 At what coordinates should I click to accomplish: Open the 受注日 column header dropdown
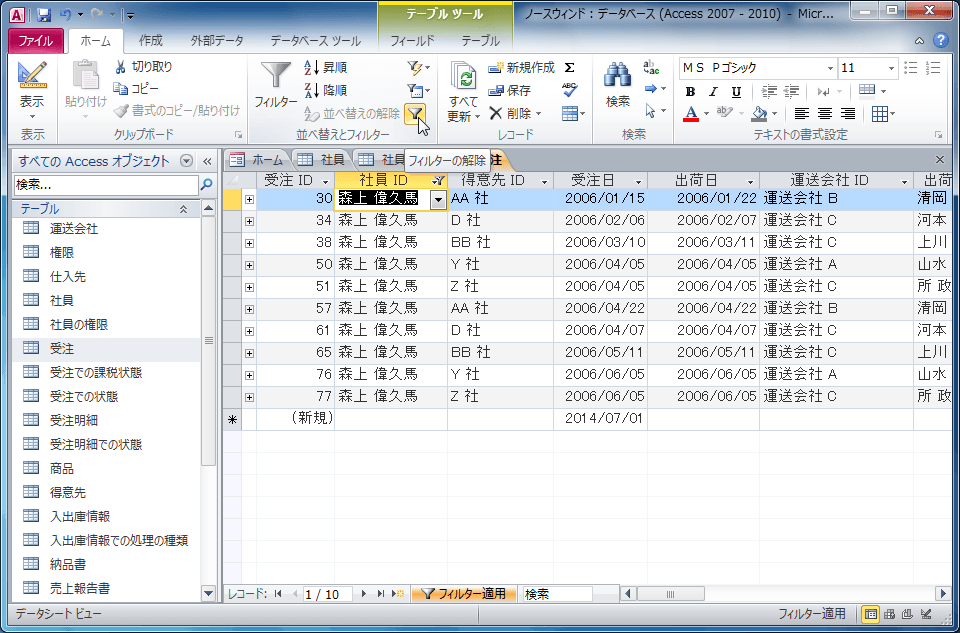tap(638, 182)
